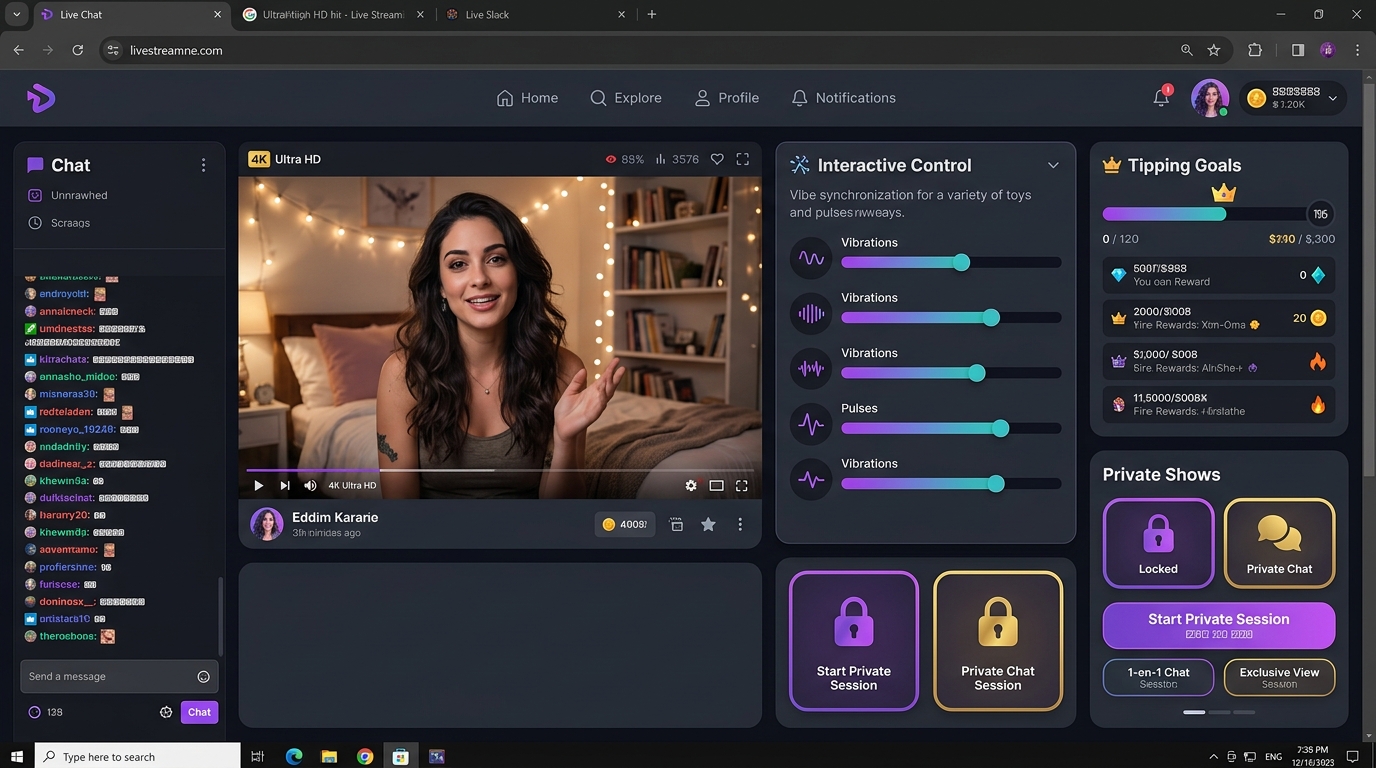The height and width of the screenshot is (768, 1376).
Task: Open video player settings gear
Action: click(690, 485)
